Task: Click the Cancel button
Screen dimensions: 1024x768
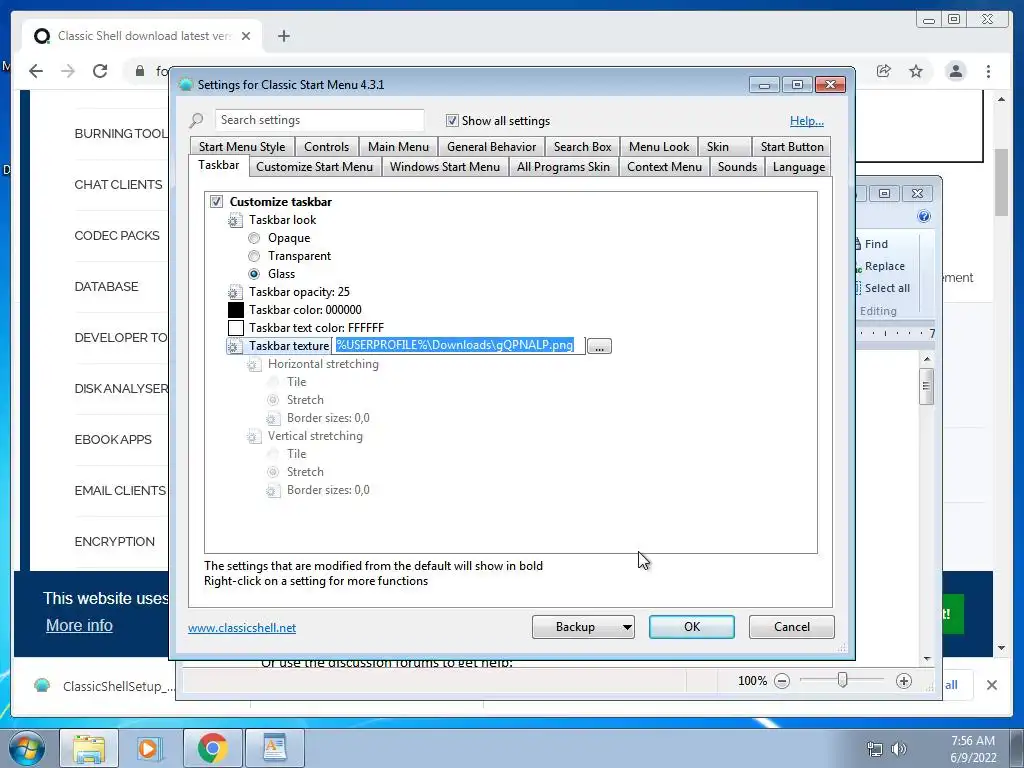Action: click(792, 627)
